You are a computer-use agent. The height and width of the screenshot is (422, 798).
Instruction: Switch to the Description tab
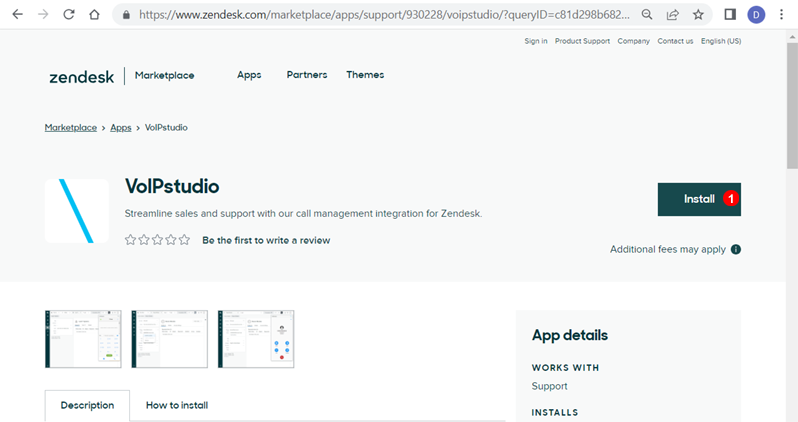pyautogui.click(x=87, y=405)
